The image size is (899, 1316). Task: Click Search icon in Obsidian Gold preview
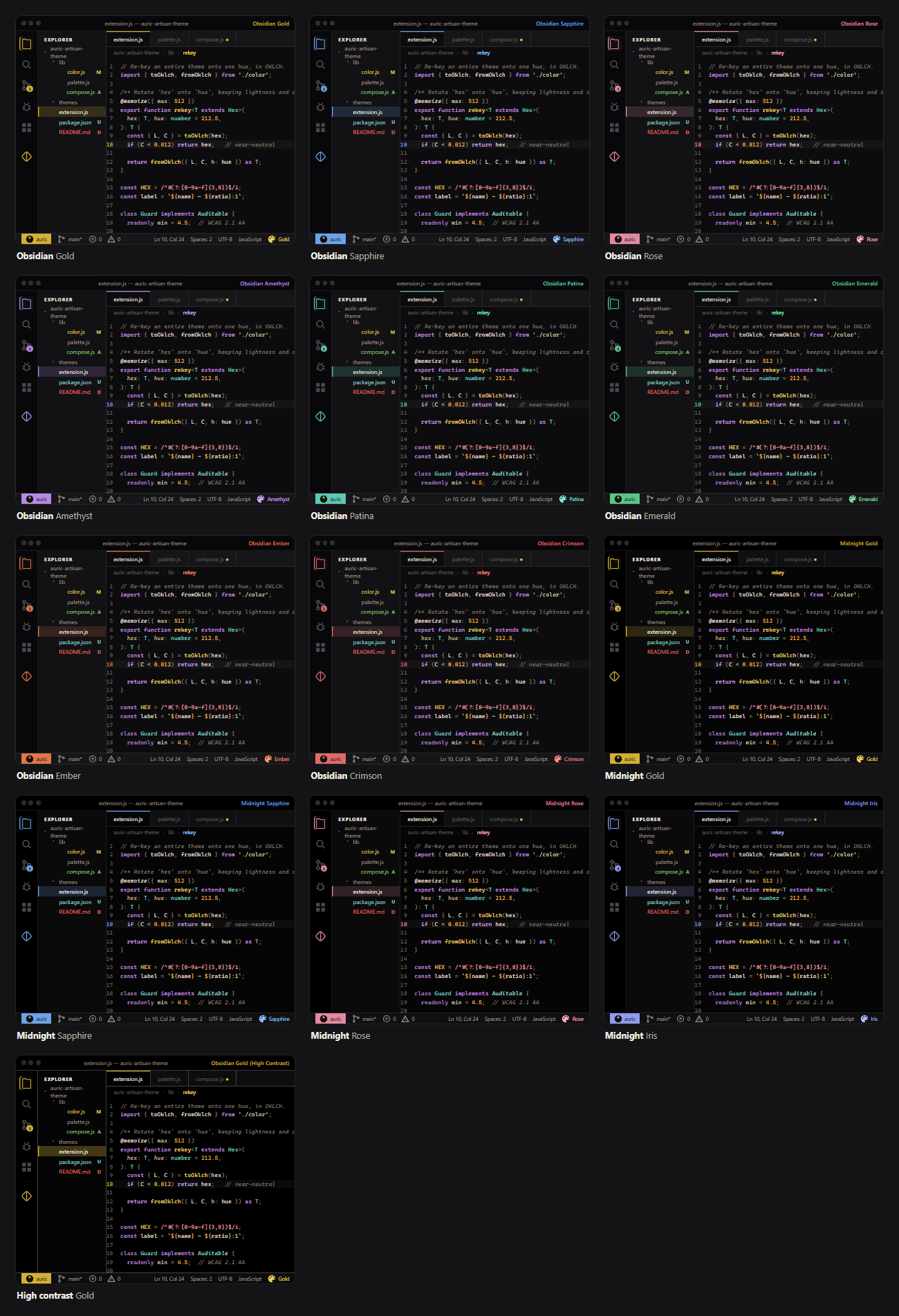click(x=26, y=65)
